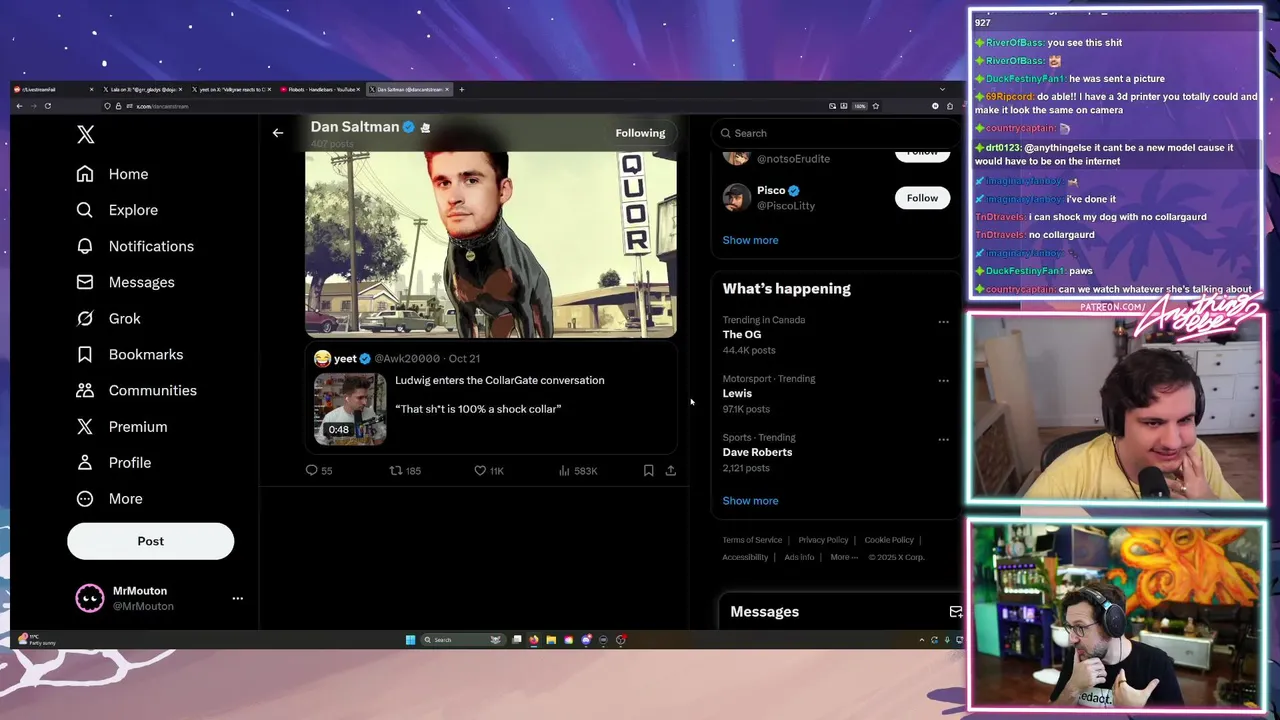Open The OG trending topic
The height and width of the screenshot is (720, 1280).
click(x=742, y=334)
